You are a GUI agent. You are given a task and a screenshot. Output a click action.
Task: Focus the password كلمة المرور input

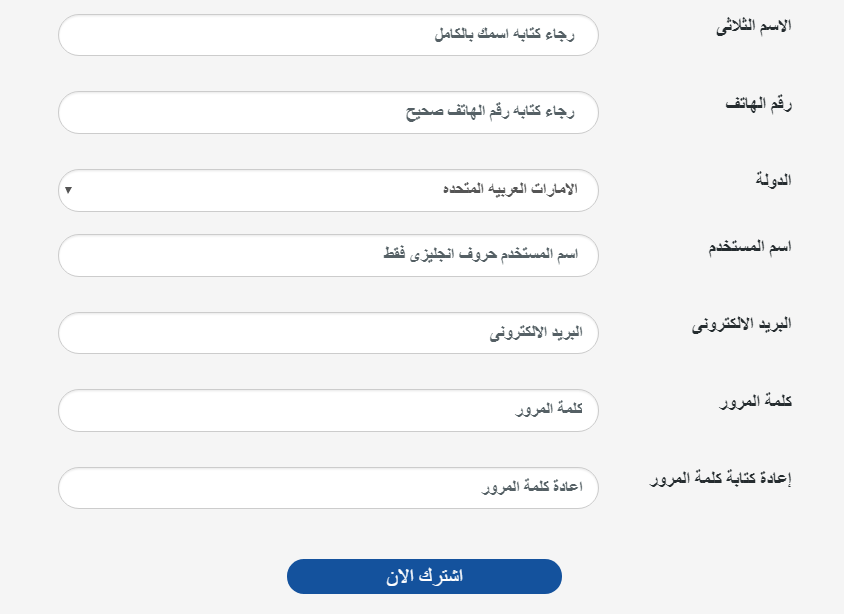pyautogui.click(x=328, y=411)
